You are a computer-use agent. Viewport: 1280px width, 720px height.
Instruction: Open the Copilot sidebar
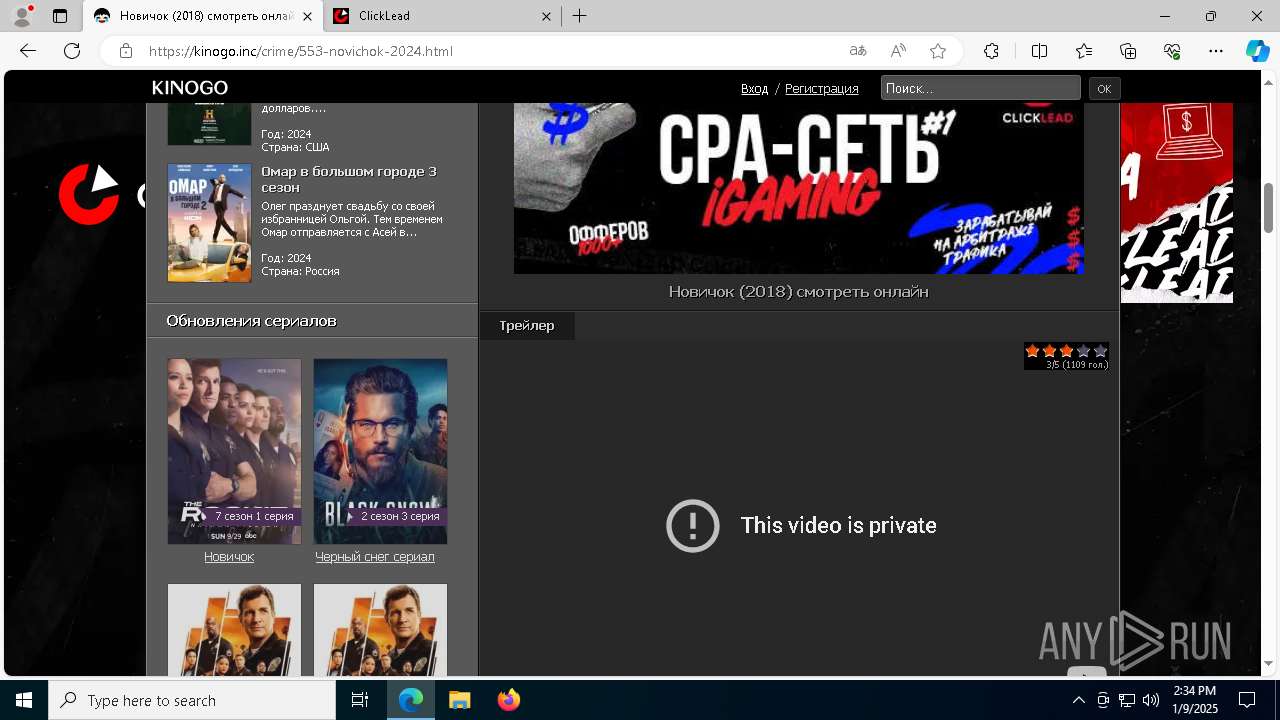coord(1257,51)
